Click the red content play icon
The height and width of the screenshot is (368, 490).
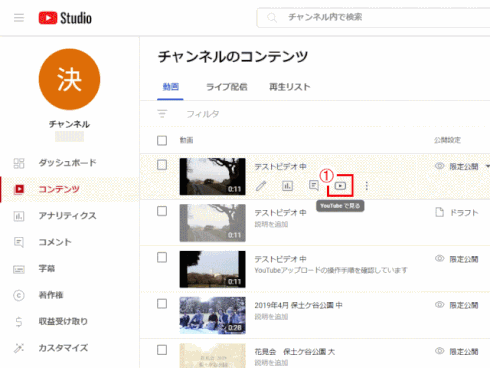(19, 189)
